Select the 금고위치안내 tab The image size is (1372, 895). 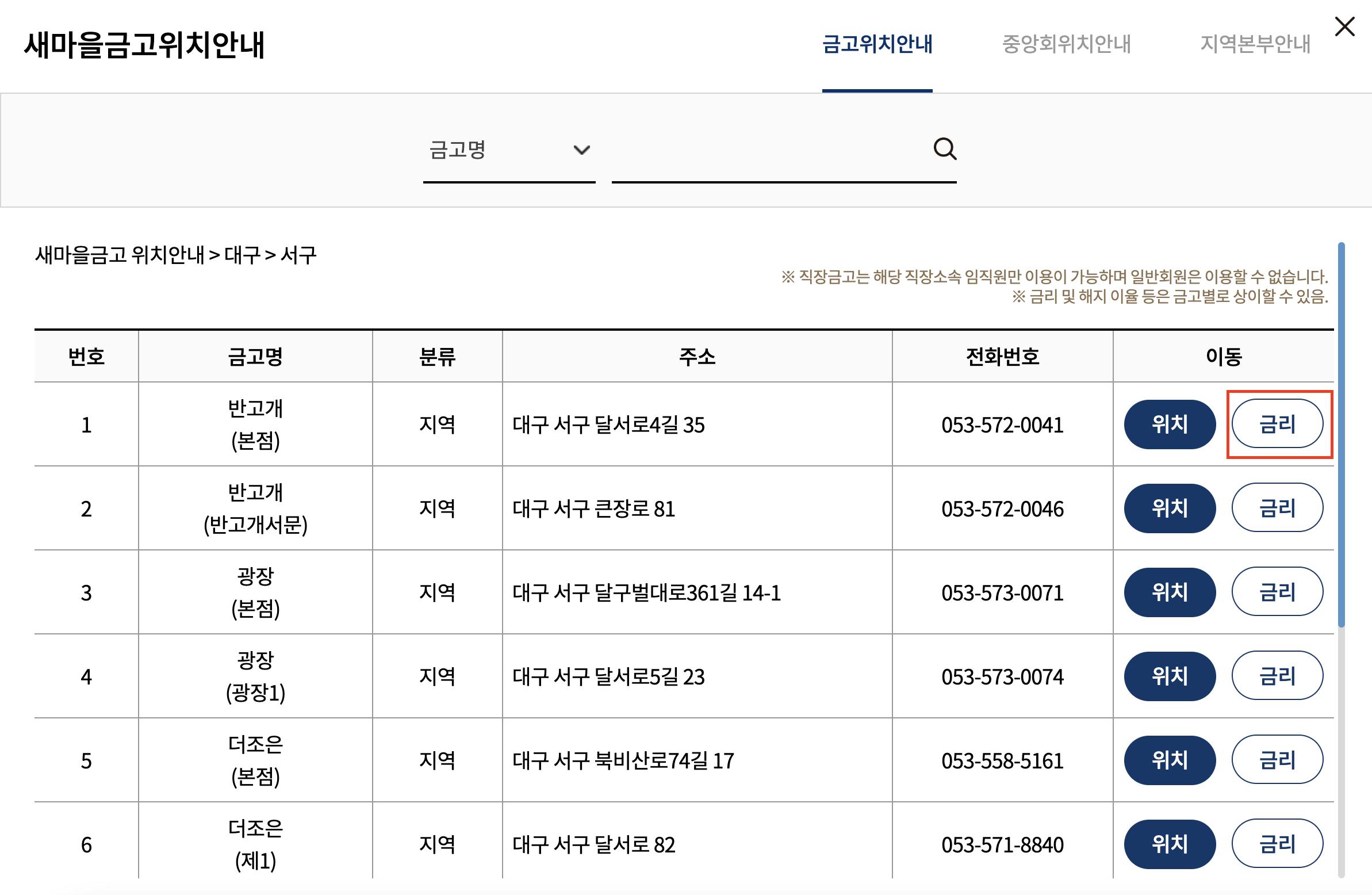877,44
